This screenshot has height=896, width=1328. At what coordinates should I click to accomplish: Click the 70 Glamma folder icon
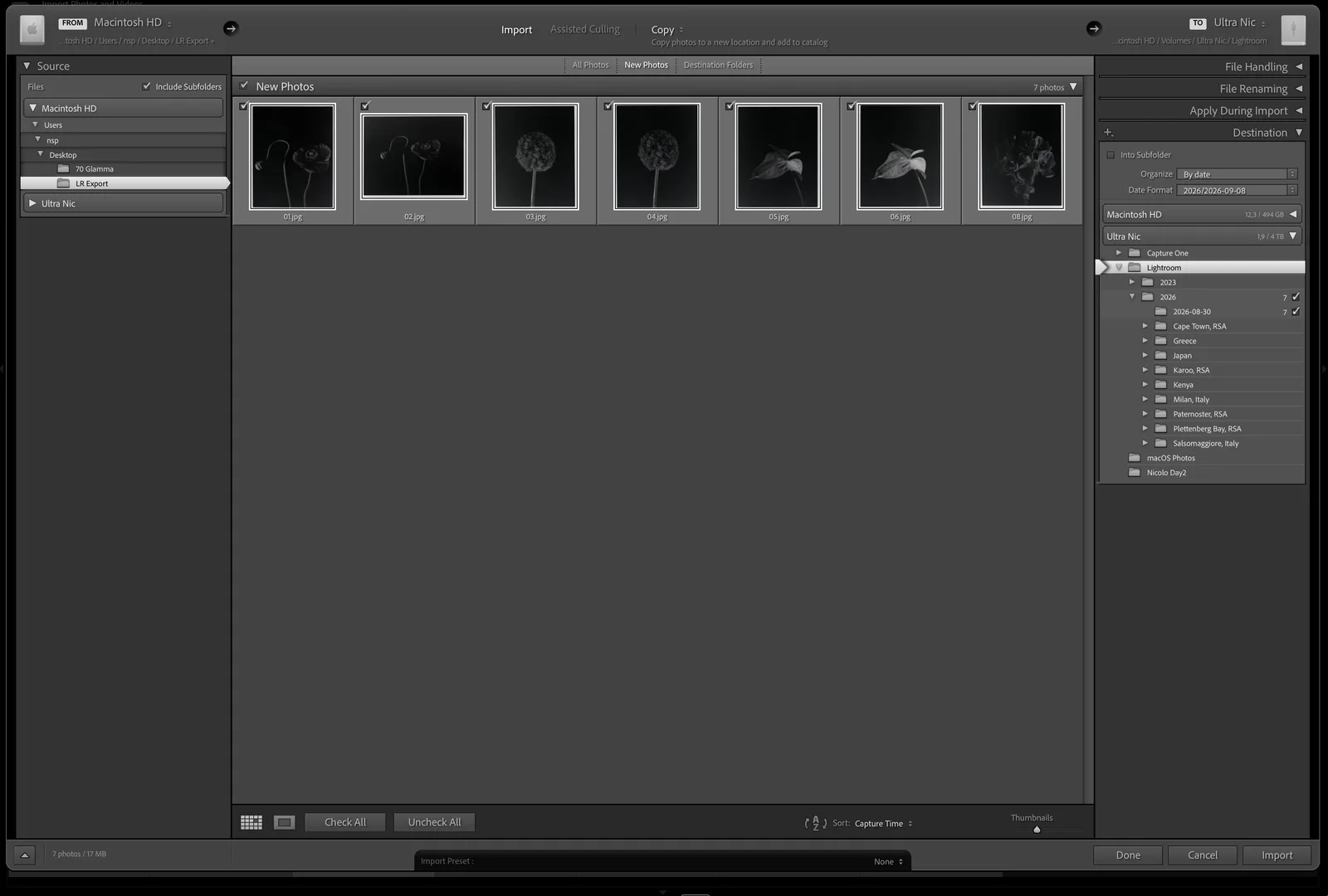(63, 168)
